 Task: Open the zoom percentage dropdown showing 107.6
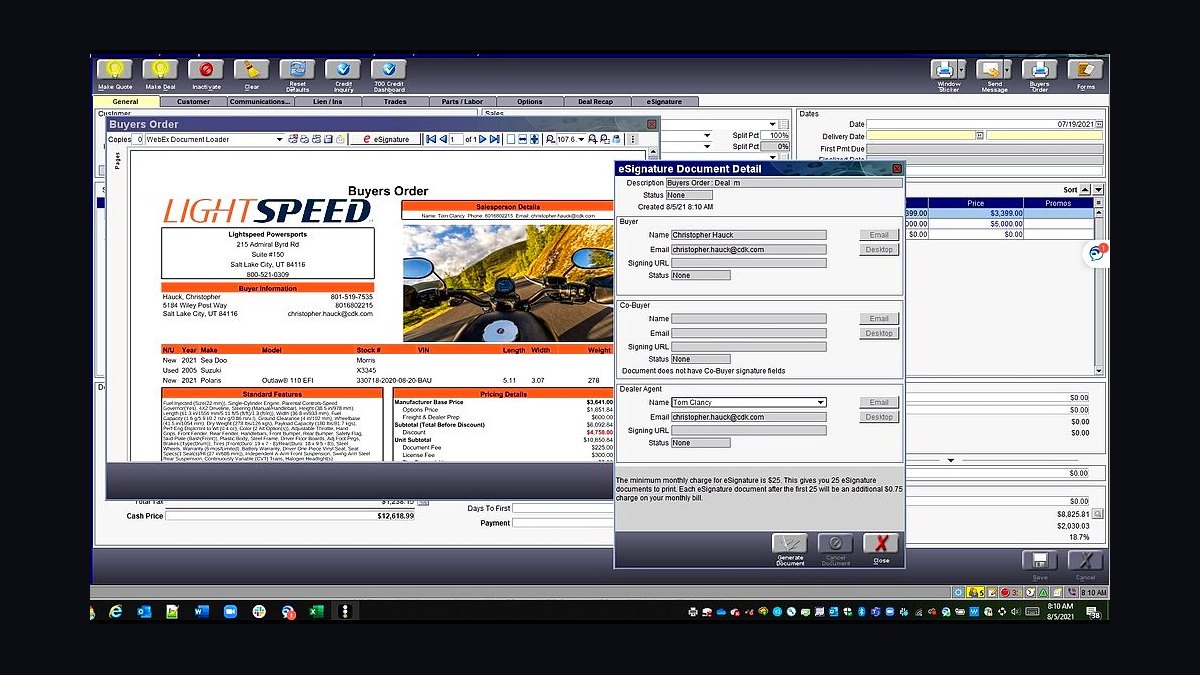point(581,139)
